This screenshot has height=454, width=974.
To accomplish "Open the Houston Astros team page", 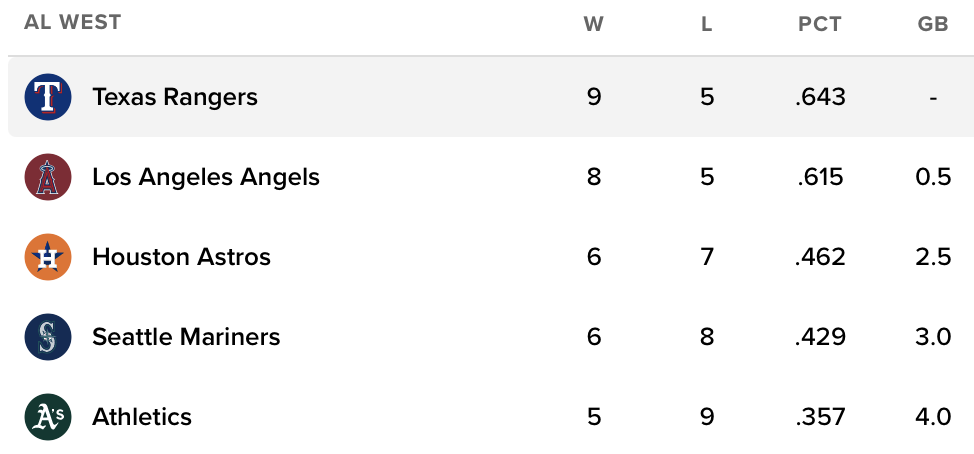I will (181, 257).
